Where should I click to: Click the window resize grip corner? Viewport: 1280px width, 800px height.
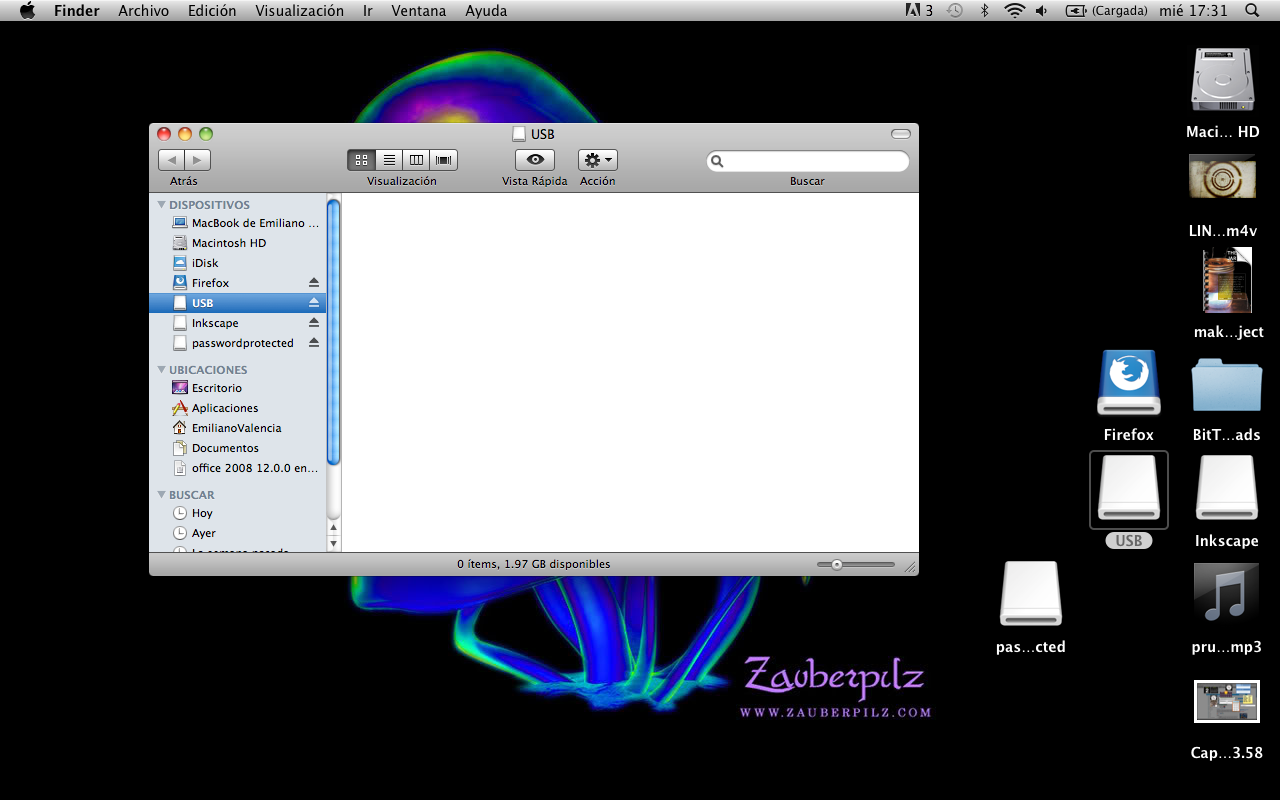(910, 567)
